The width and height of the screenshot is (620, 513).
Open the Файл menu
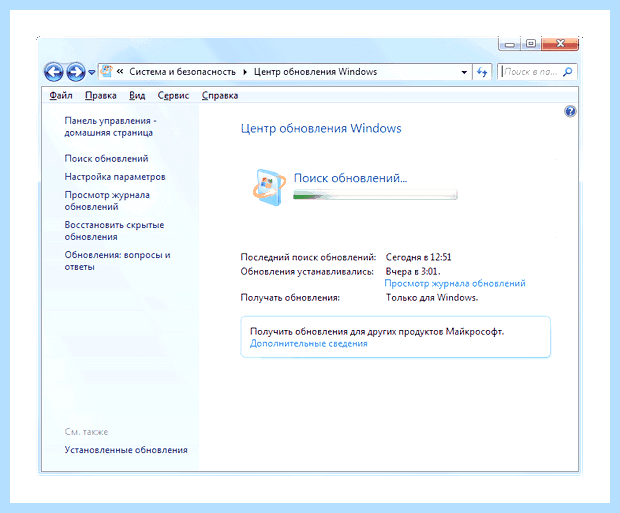coord(61,95)
